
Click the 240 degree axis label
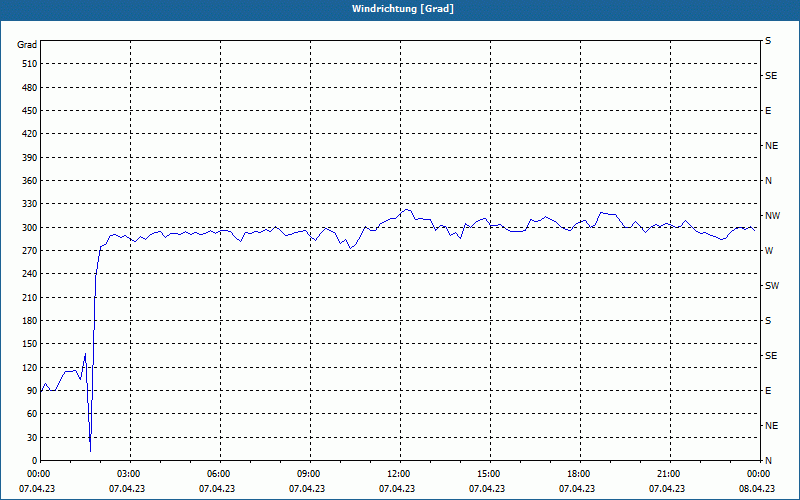click(x=29, y=273)
